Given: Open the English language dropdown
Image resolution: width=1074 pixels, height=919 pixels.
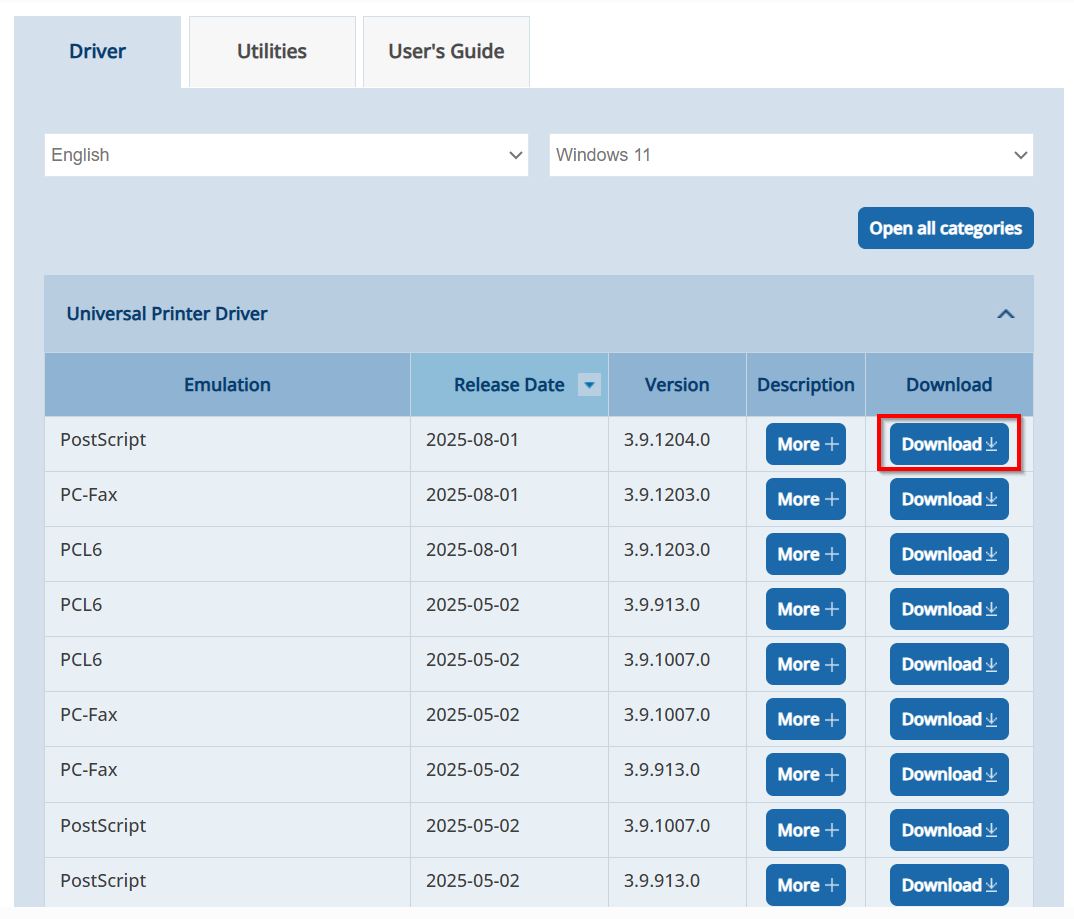Looking at the screenshot, I should (286, 155).
